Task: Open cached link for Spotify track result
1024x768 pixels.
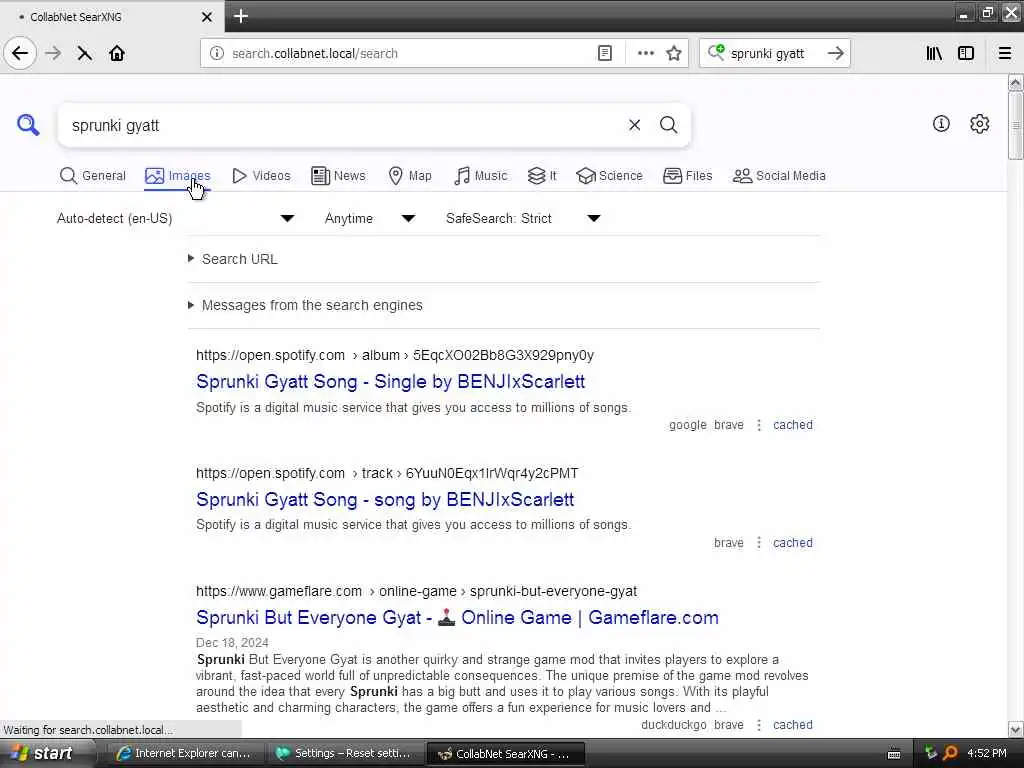Action: (793, 543)
